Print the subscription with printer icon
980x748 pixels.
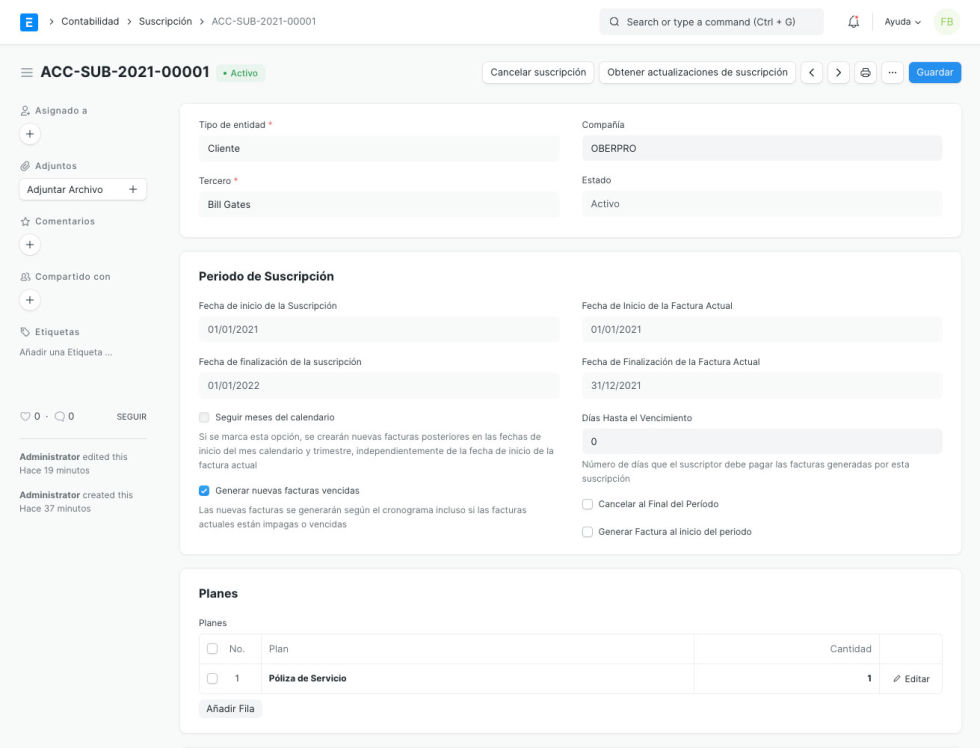pos(866,73)
